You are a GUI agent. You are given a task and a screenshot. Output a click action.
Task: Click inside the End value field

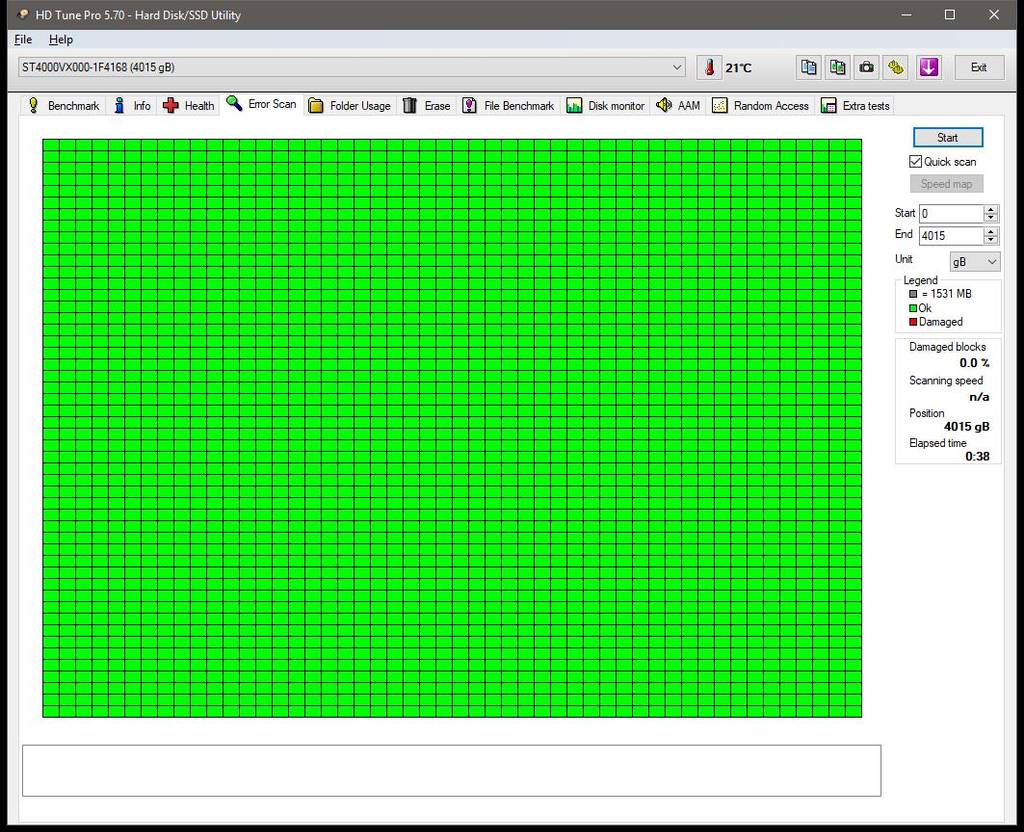[x=950, y=235]
